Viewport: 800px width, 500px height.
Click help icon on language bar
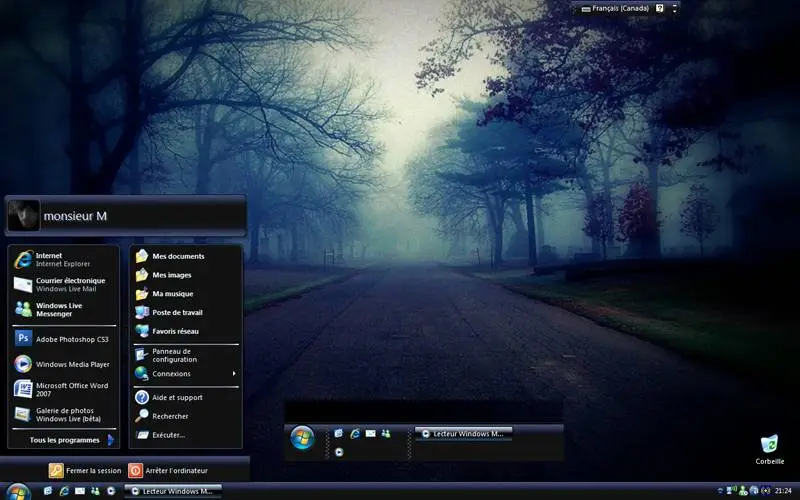coord(660,8)
